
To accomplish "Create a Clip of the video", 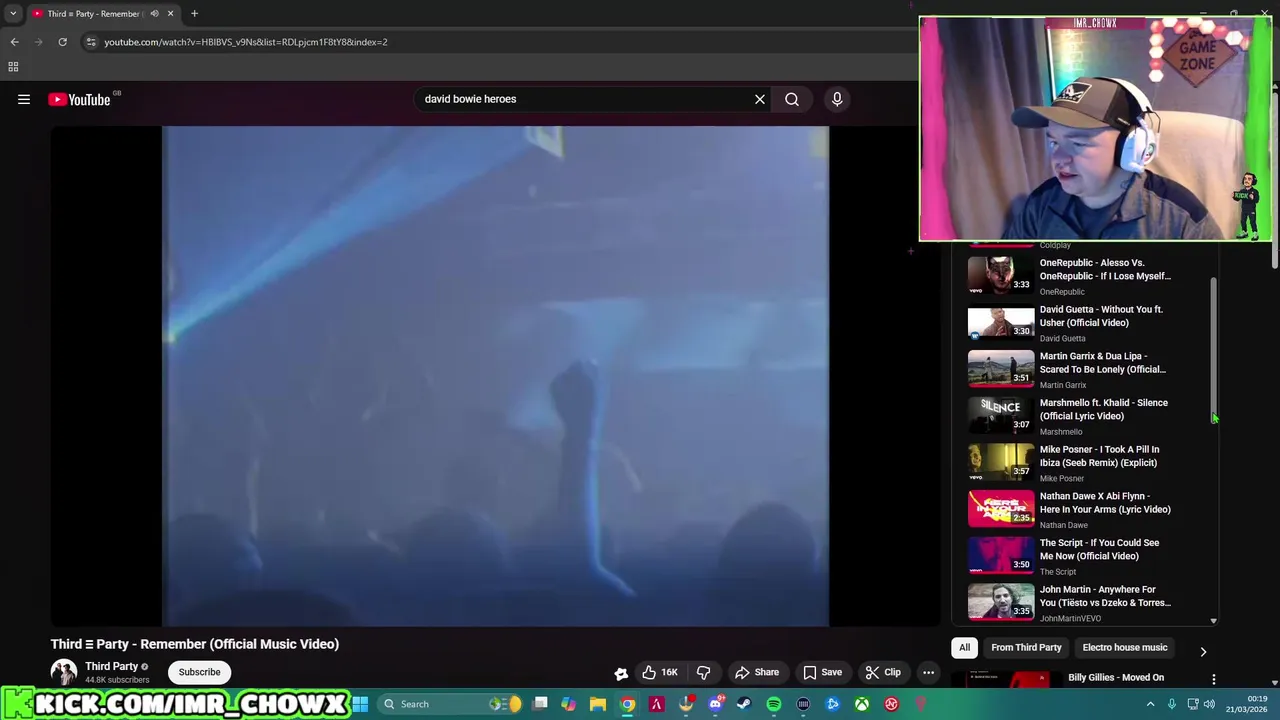I will pyautogui.click(x=883, y=672).
